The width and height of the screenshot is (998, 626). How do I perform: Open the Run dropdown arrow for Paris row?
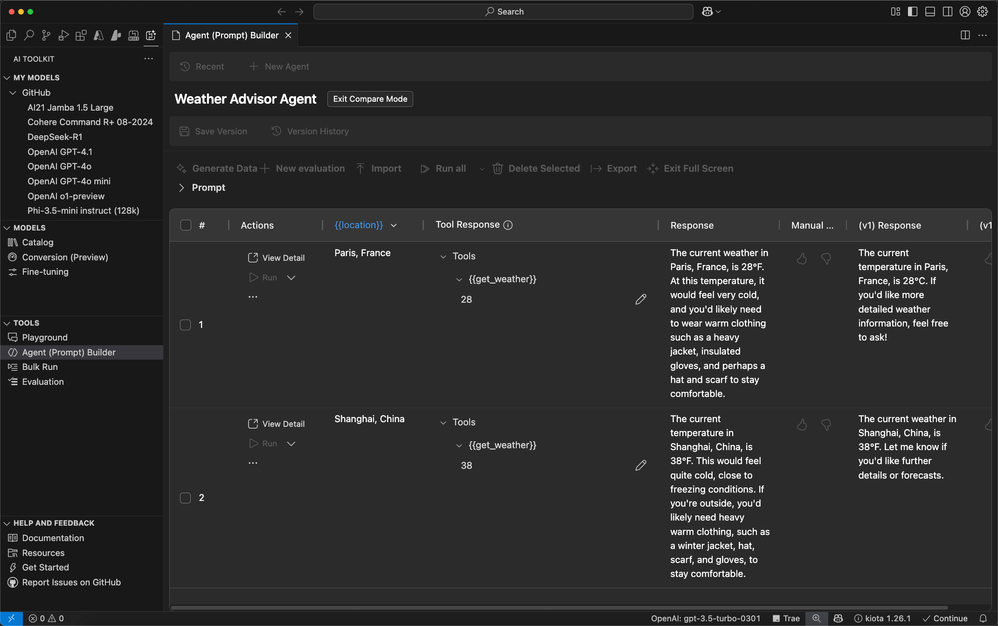pos(291,277)
